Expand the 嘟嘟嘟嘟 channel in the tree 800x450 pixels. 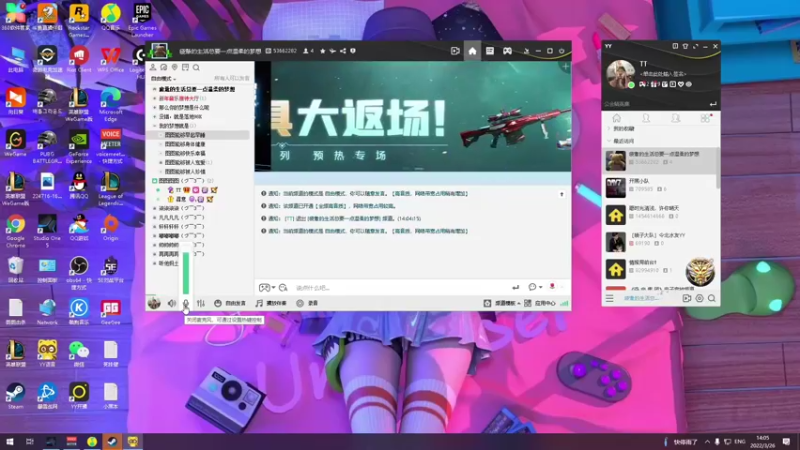155,236
